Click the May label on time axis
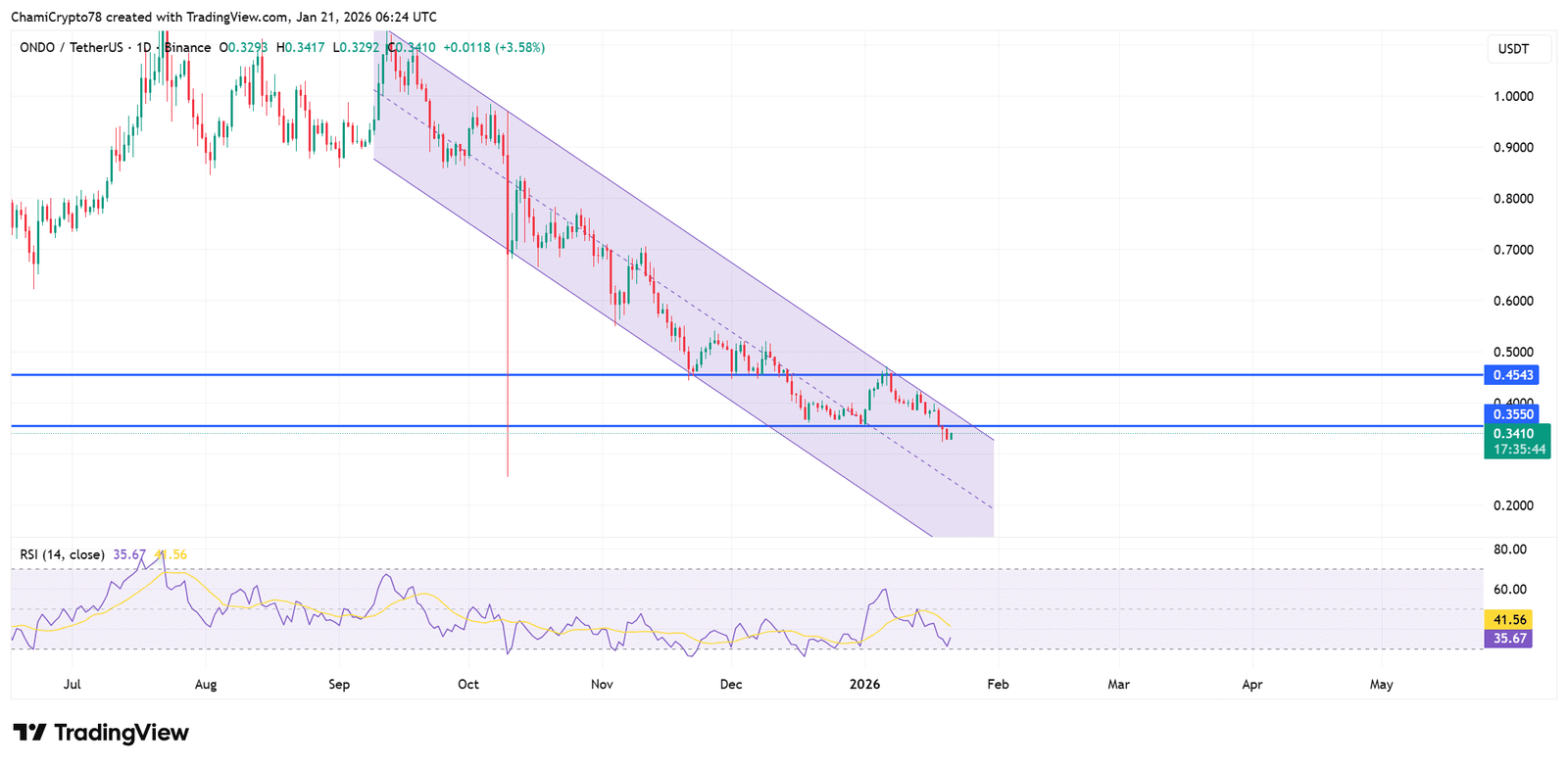This screenshot has width=1568, height=766. pos(1381,684)
